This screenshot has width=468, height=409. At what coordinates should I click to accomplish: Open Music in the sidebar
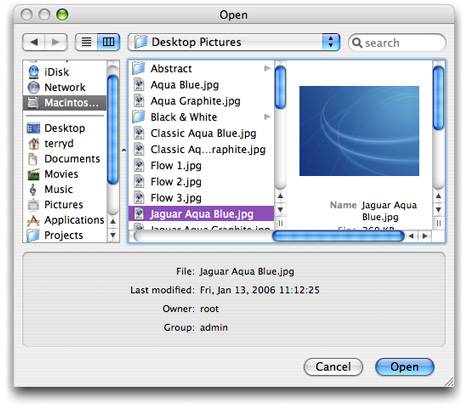(x=65, y=189)
